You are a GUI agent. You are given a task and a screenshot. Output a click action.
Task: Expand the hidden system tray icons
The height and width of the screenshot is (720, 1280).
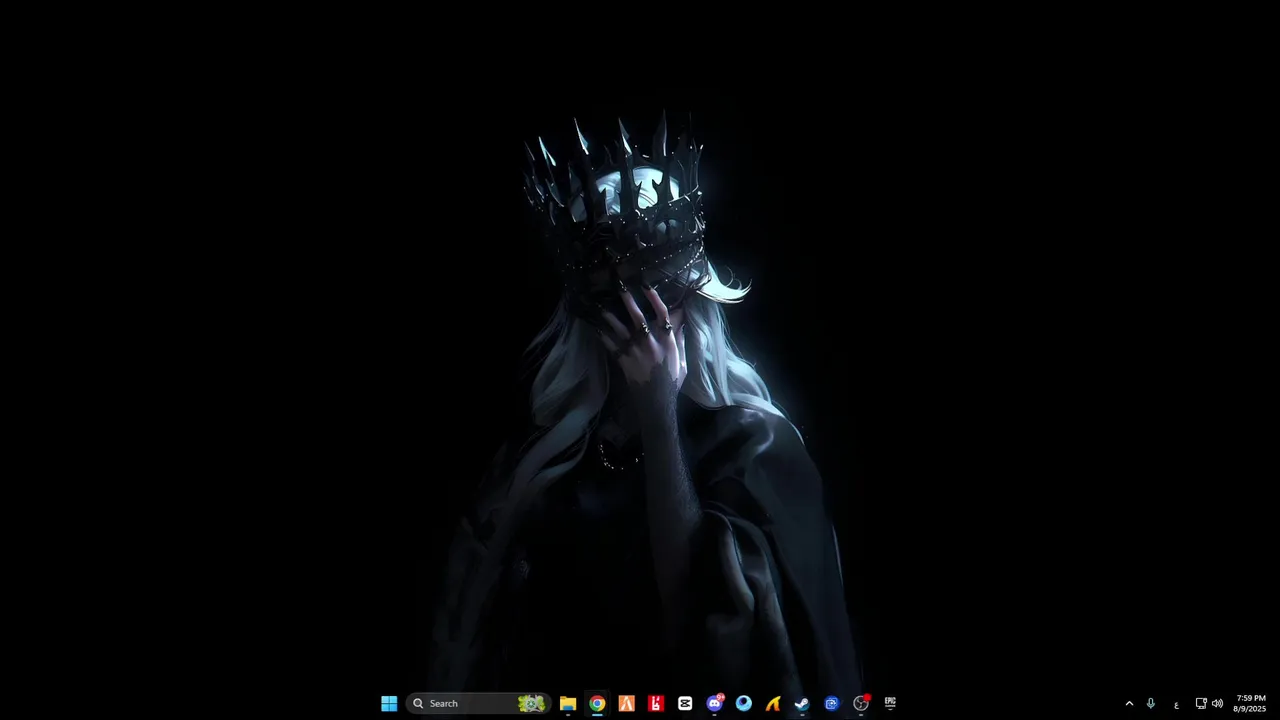tap(1129, 703)
